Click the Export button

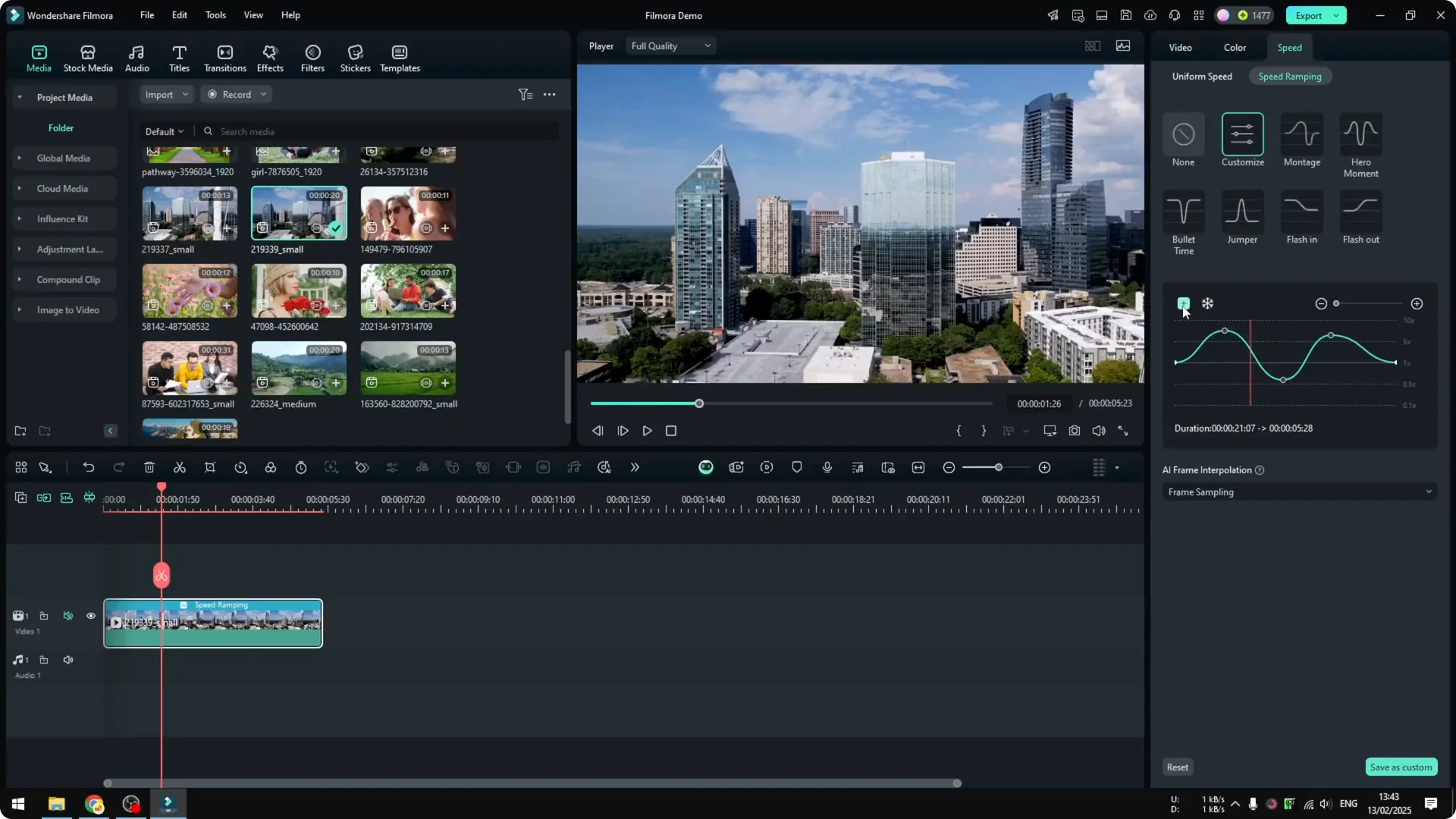[1307, 15]
